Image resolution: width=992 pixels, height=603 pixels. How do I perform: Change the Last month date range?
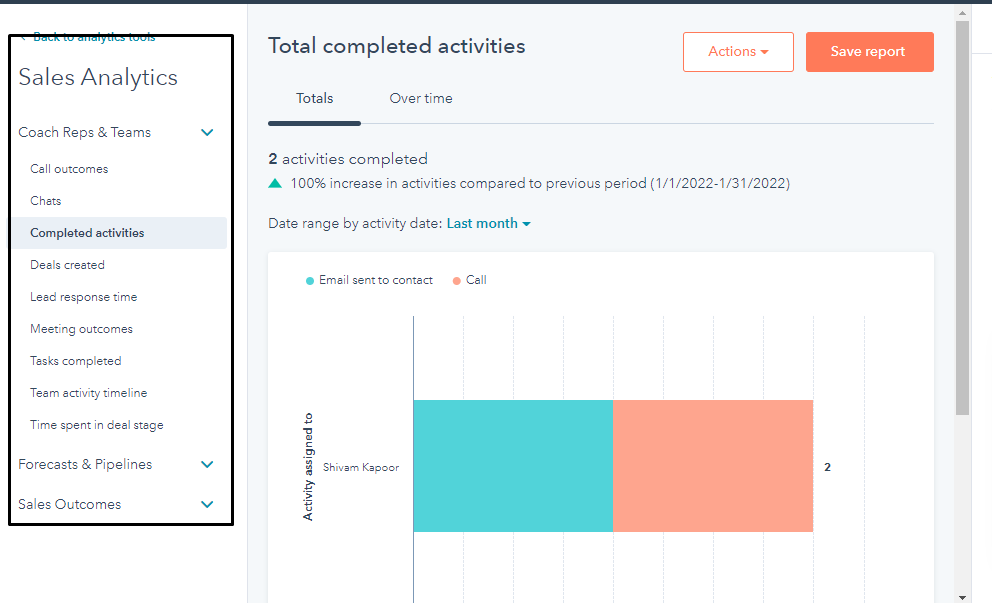(x=488, y=223)
